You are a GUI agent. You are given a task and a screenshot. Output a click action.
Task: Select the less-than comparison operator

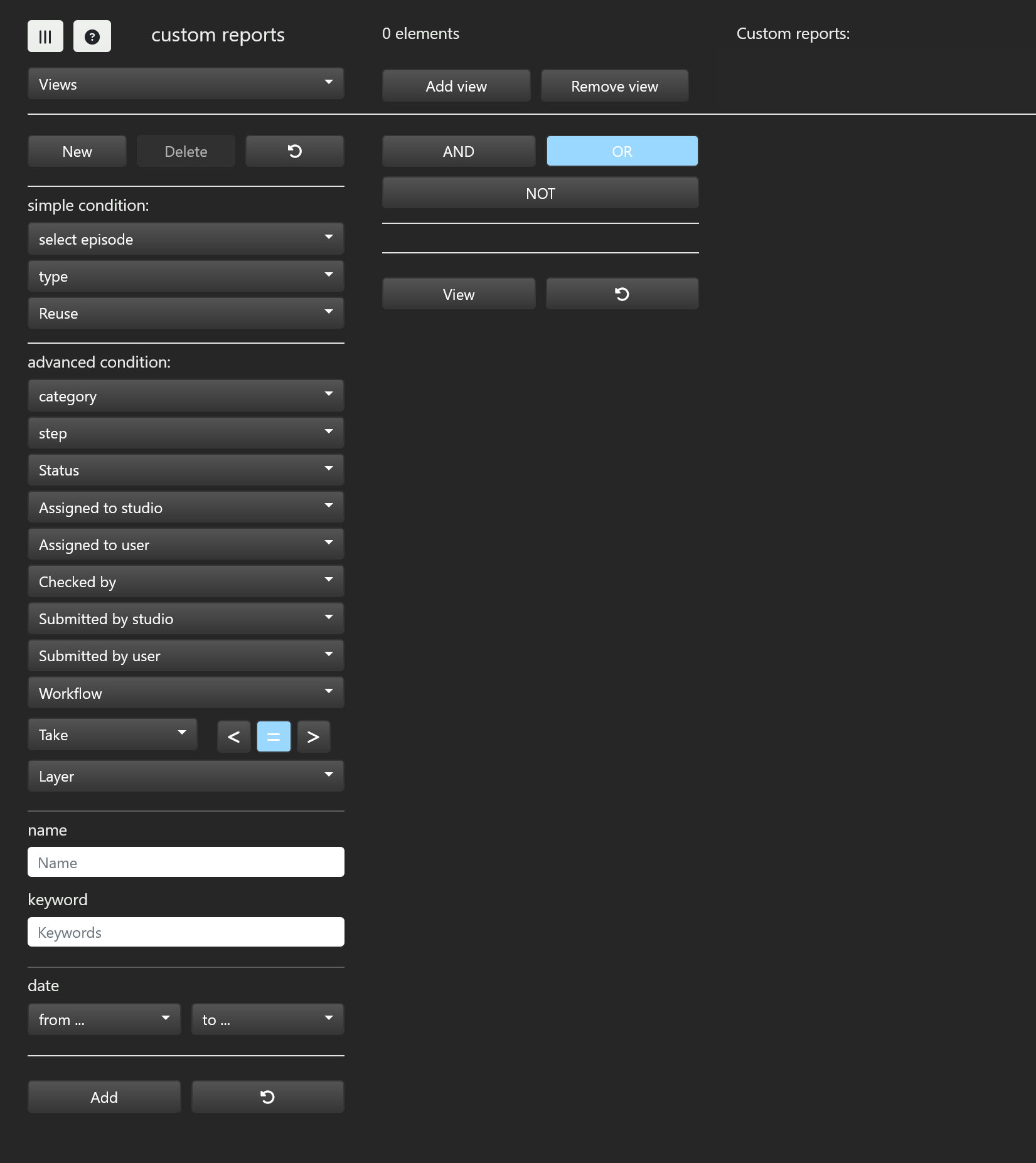click(x=233, y=736)
